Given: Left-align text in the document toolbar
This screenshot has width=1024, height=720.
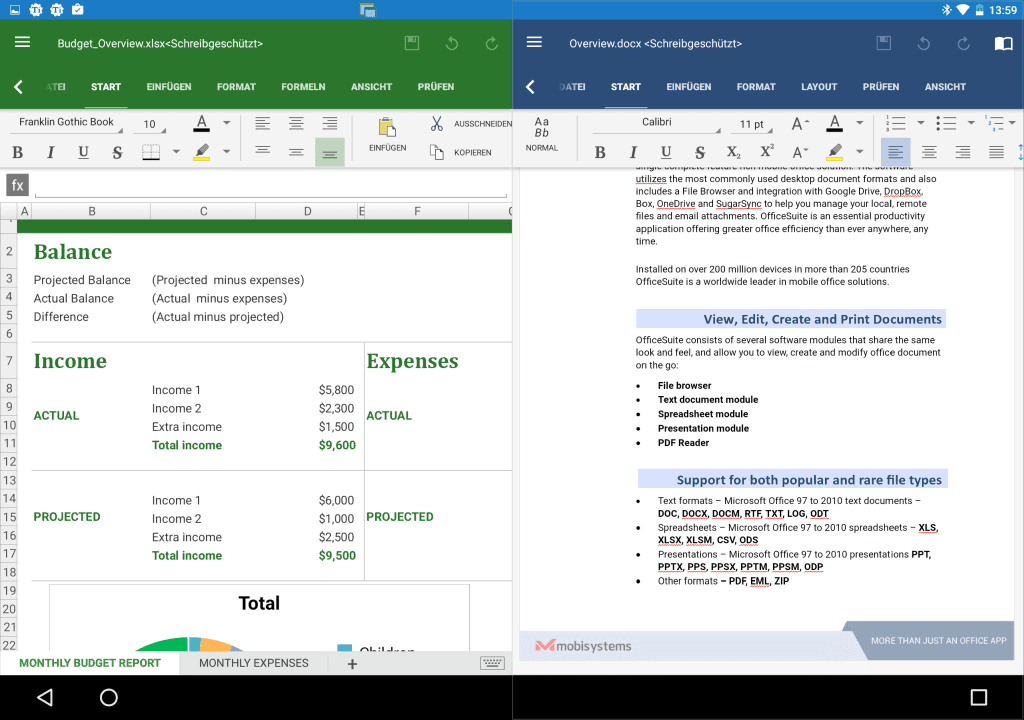Looking at the screenshot, I should click(895, 152).
